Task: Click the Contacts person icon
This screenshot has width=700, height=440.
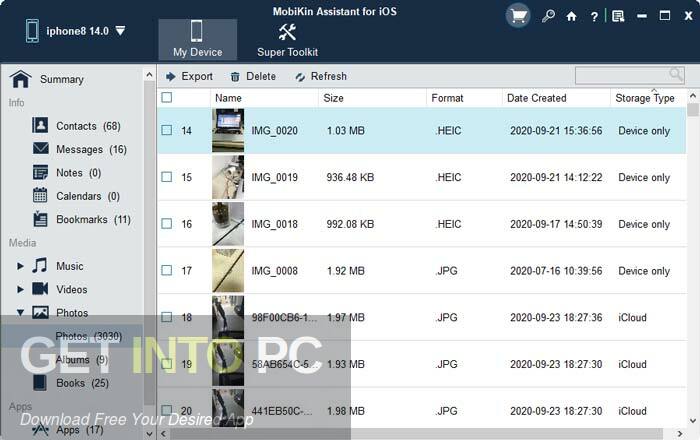Action: (40, 125)
